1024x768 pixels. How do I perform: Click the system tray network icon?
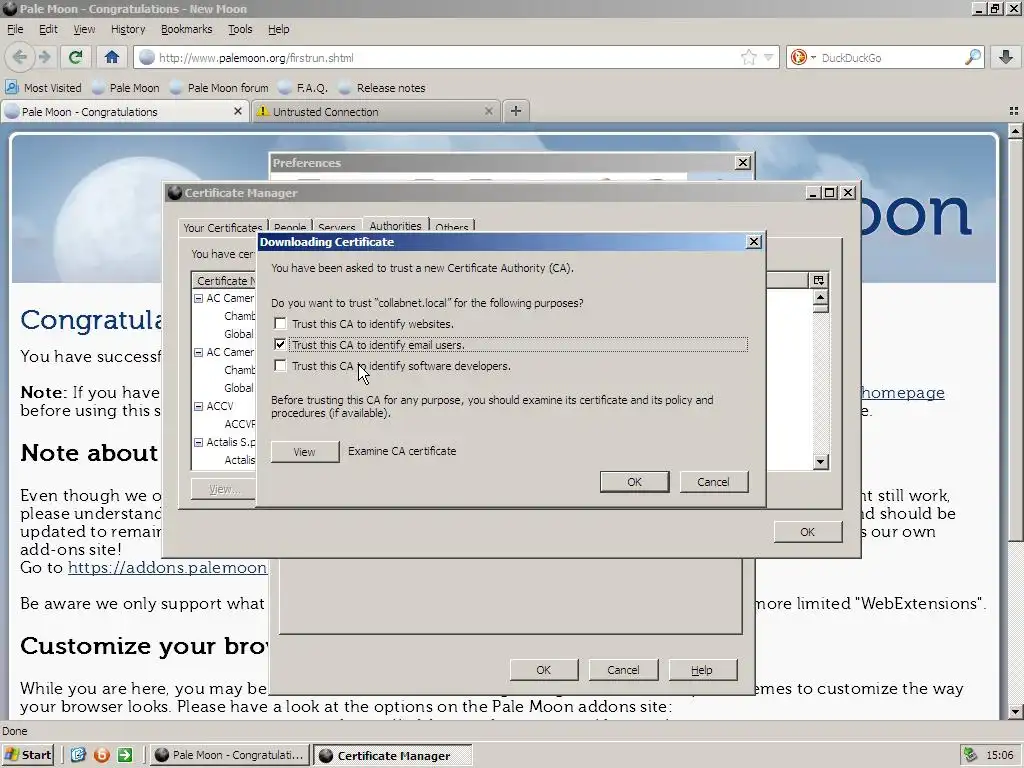(x=970, y=755)
